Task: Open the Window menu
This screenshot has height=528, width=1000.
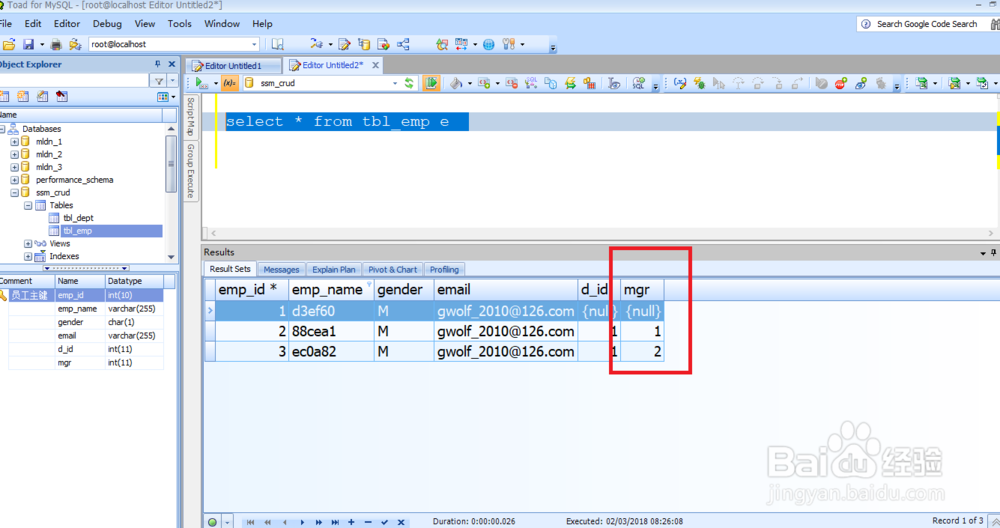Action: coord(222,24)
